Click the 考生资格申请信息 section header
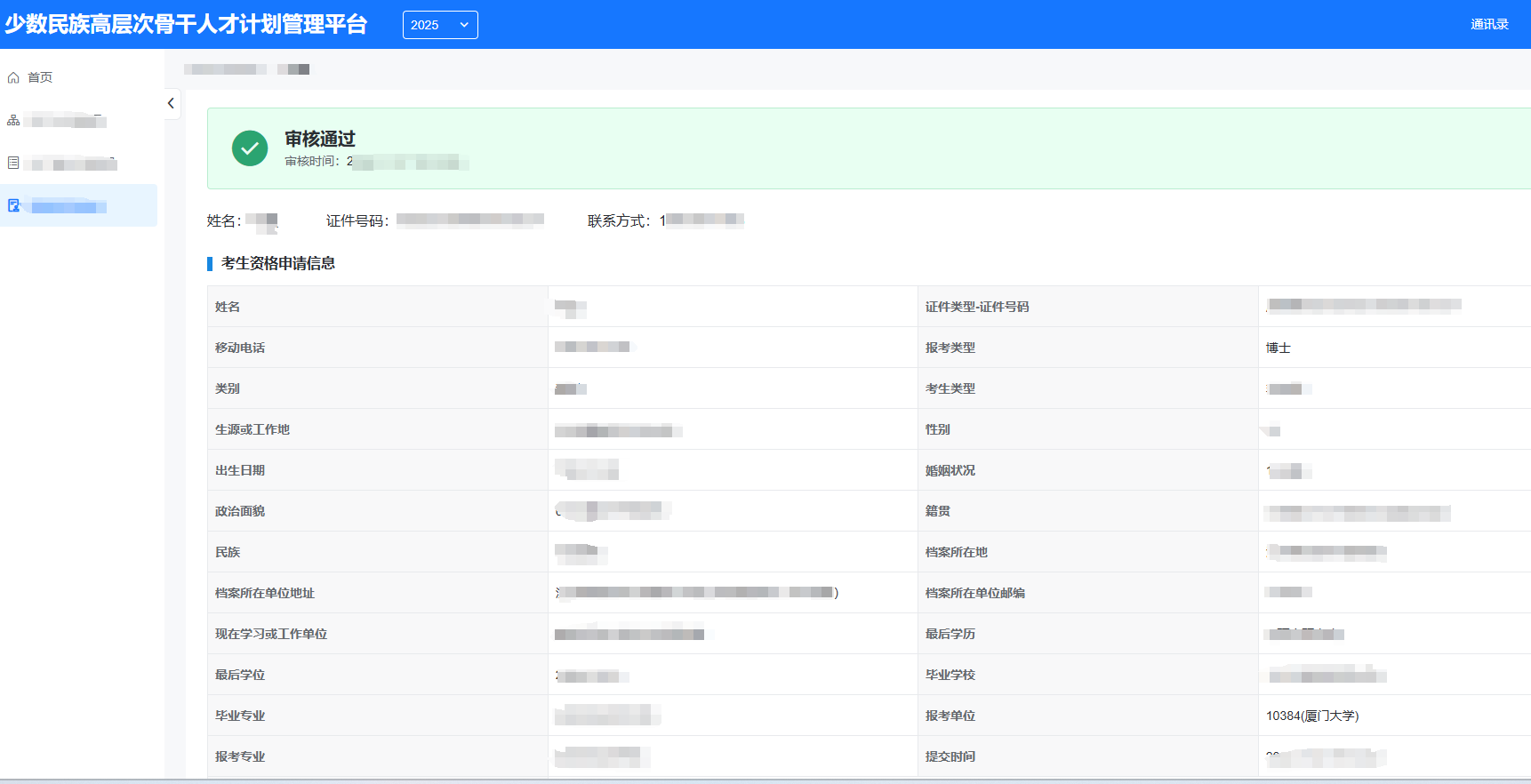1531x784 pixels. pyautogui.click(x=277, y=263)
